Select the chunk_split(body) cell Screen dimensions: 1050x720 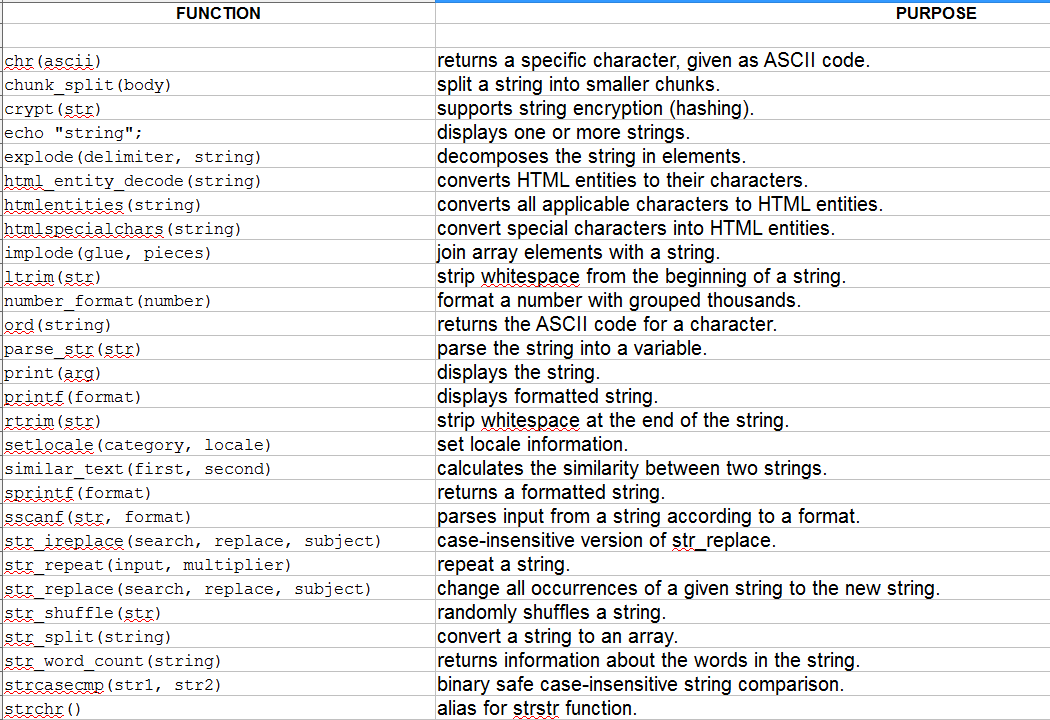click(x=88, y=85)
